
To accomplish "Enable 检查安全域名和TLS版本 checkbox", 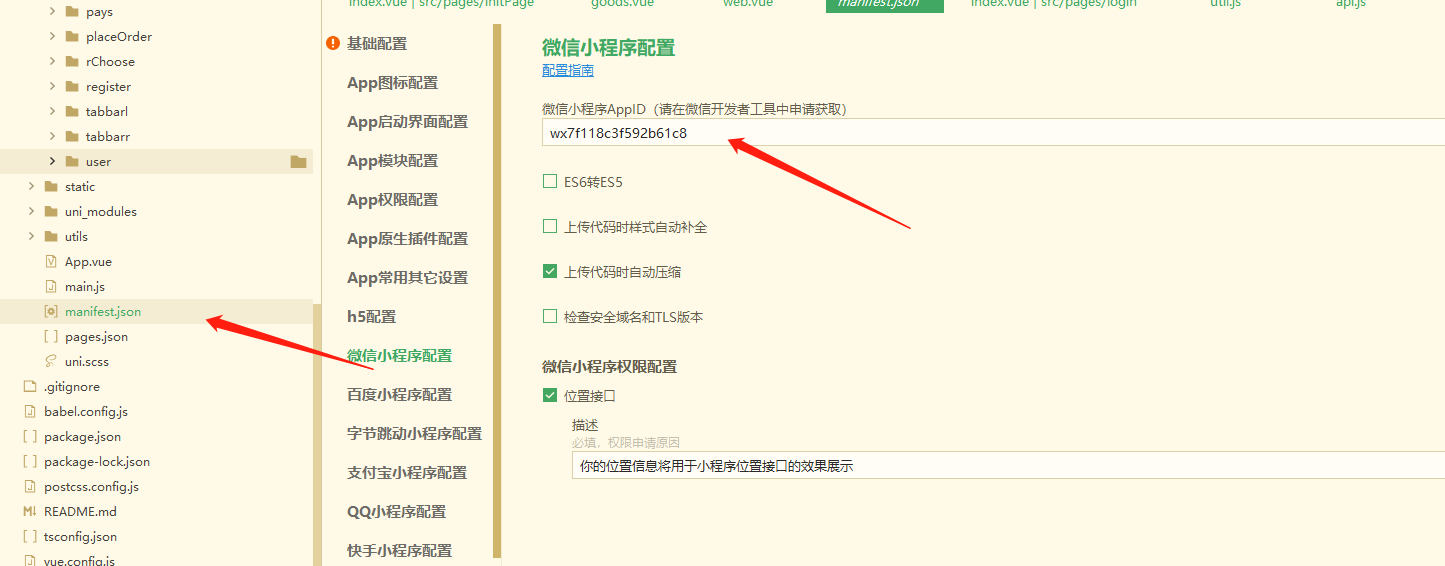I will pos(549,316).
